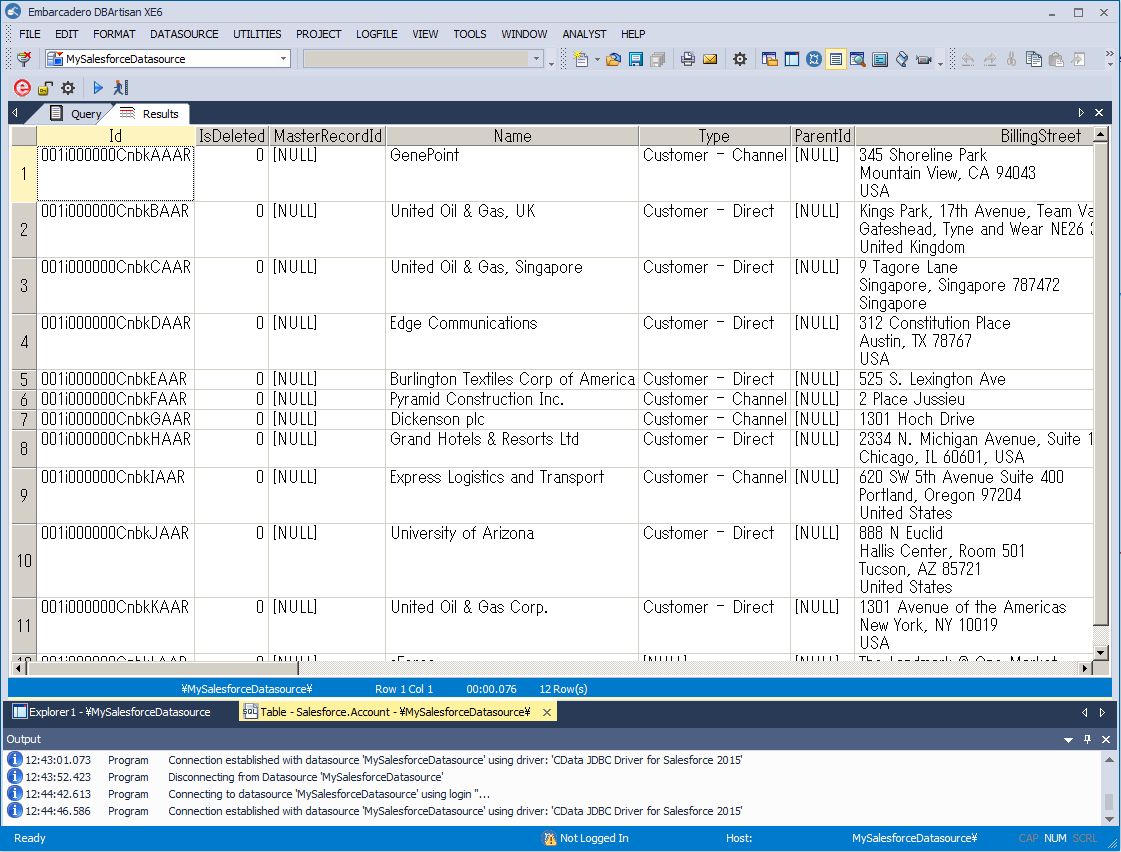Select the GenePoint cell in Name column

click(x=512, y=156)
